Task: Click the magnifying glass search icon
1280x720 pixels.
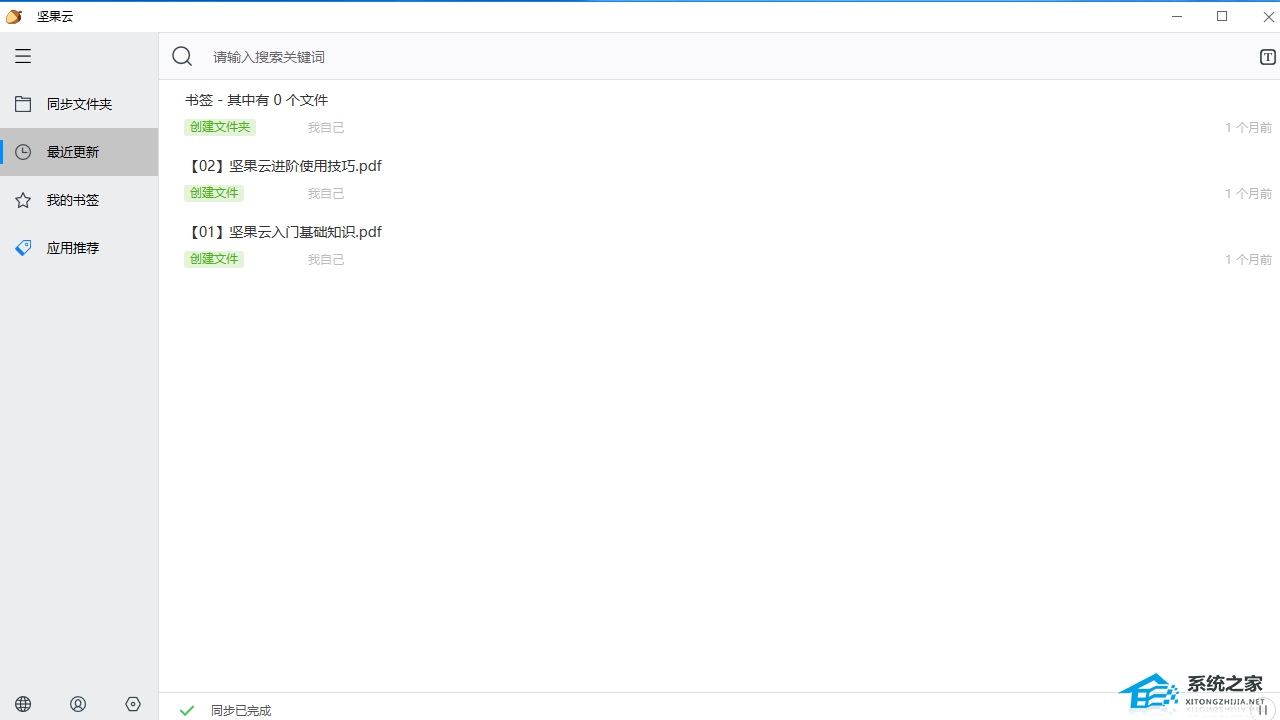Action: coord(182,56)
